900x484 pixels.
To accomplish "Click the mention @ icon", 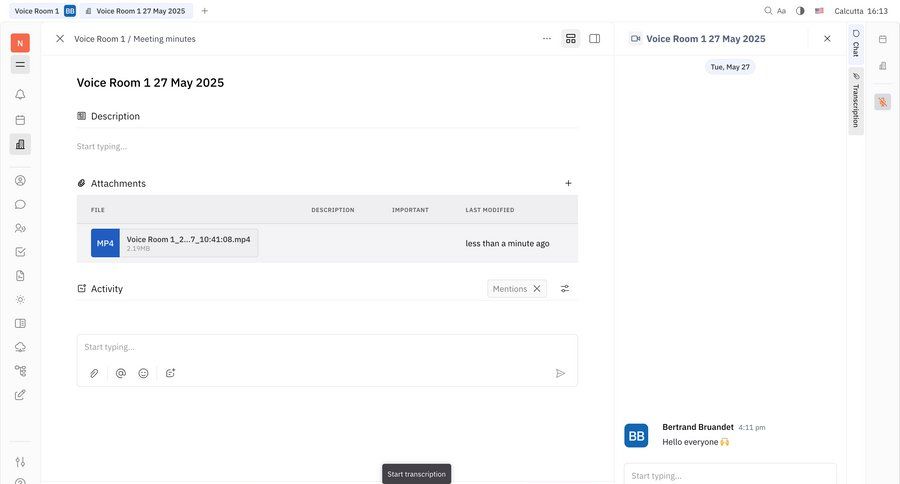I will click(121, 373).
